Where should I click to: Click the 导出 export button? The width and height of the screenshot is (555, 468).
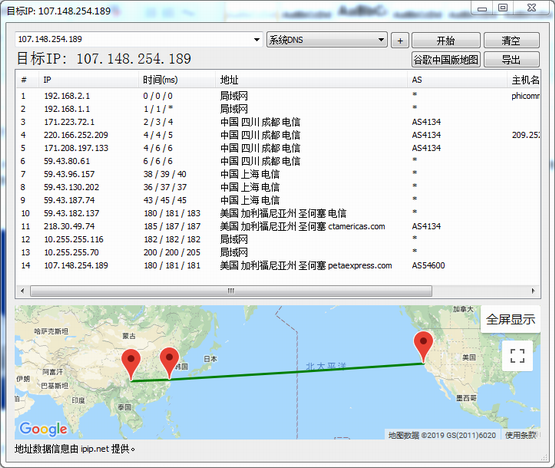pyautogui.click(x=511, y=59)
